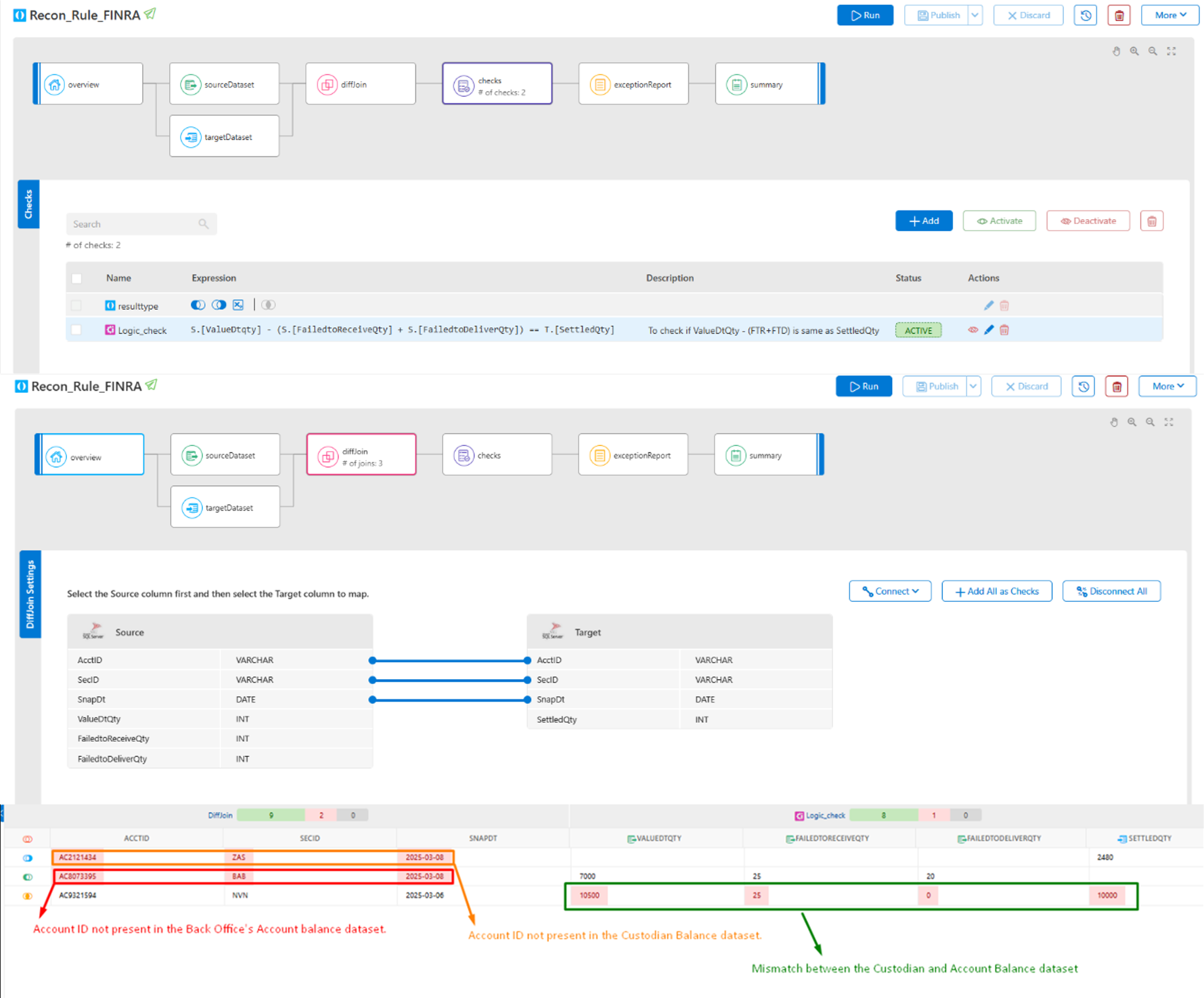Select the header checkbox in the checks table
The image size is (1204, 998).
76,278
